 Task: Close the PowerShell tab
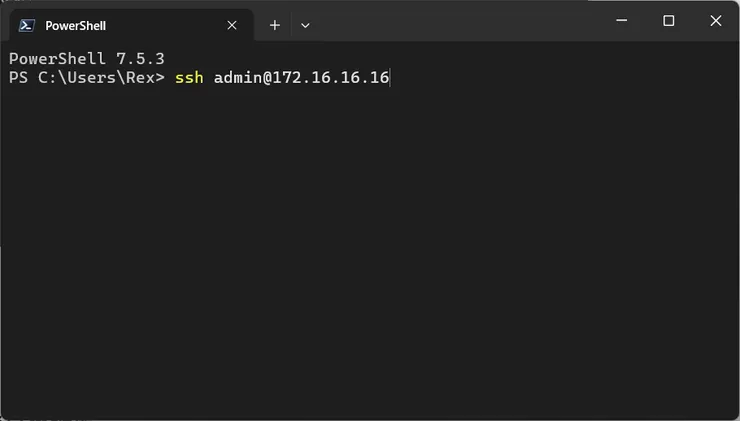[x=232, y=25]
